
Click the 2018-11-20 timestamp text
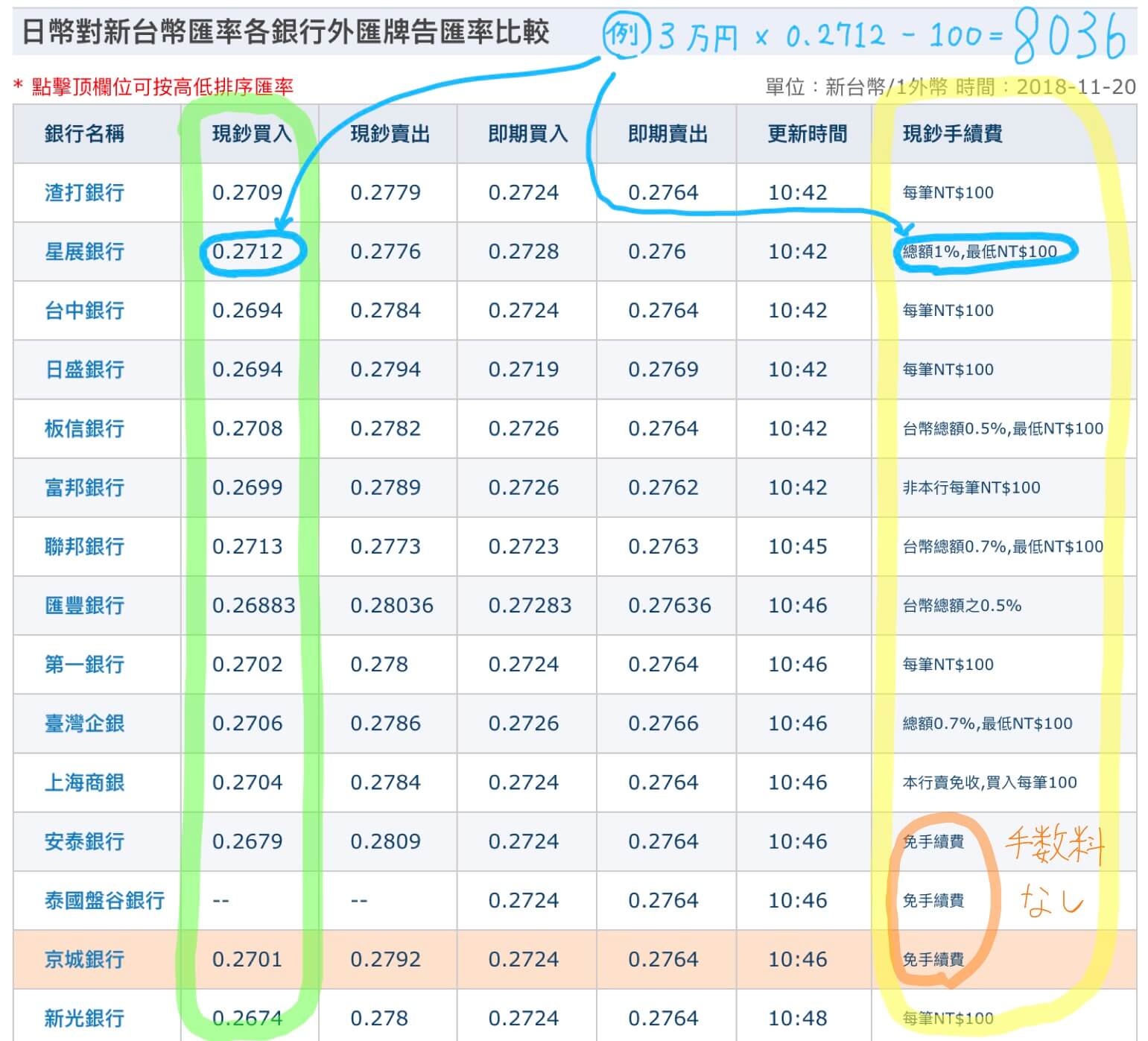[x=1073, y=86]
